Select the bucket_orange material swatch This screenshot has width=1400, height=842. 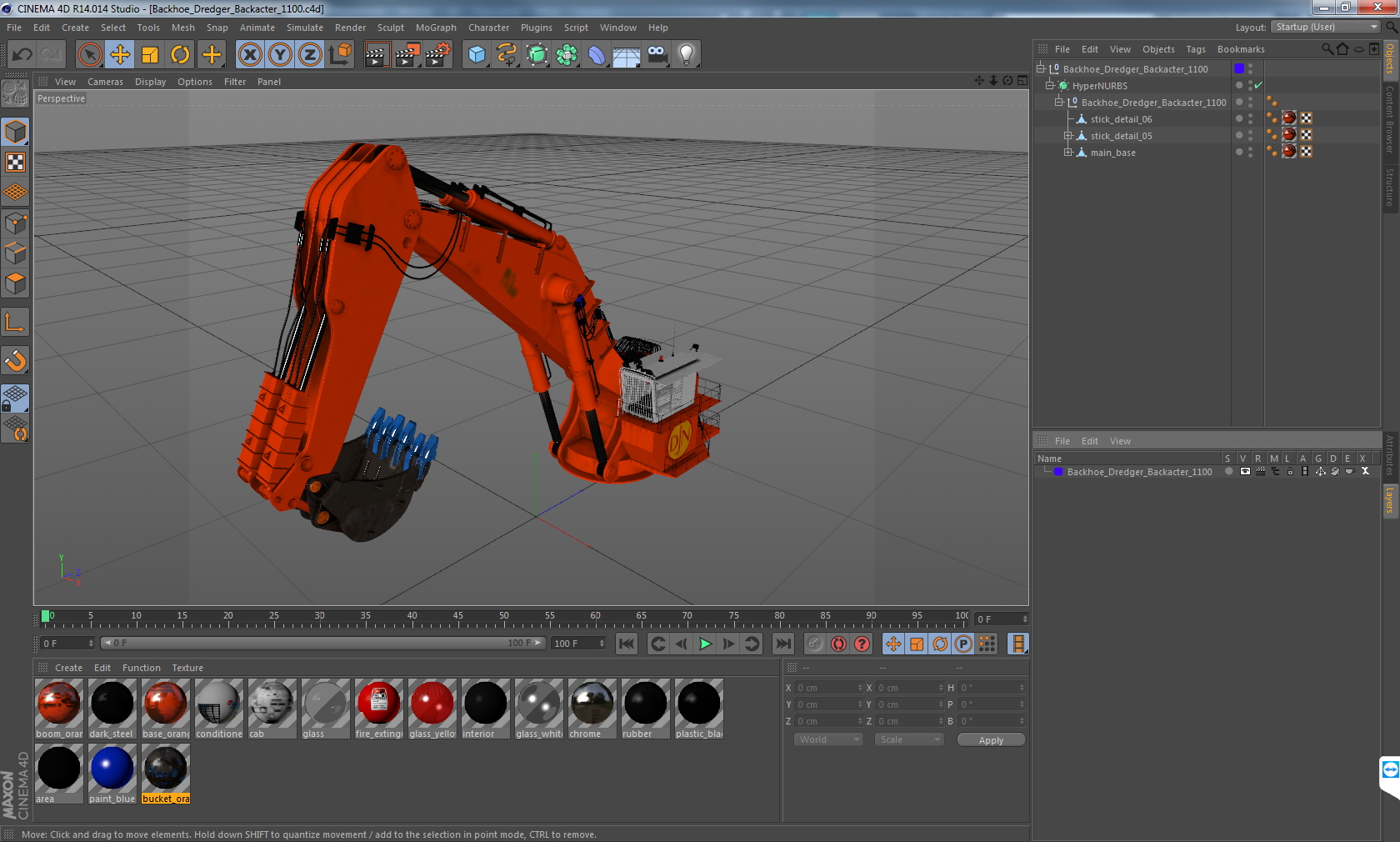166,774
